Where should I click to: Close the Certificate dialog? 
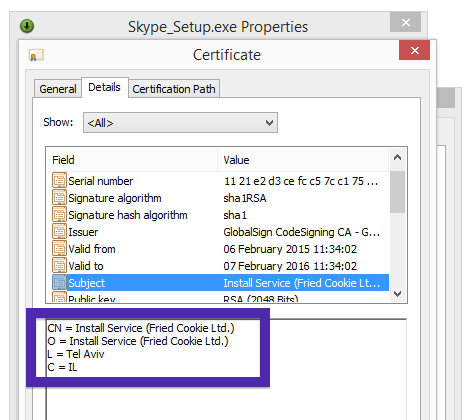point(414,50)
